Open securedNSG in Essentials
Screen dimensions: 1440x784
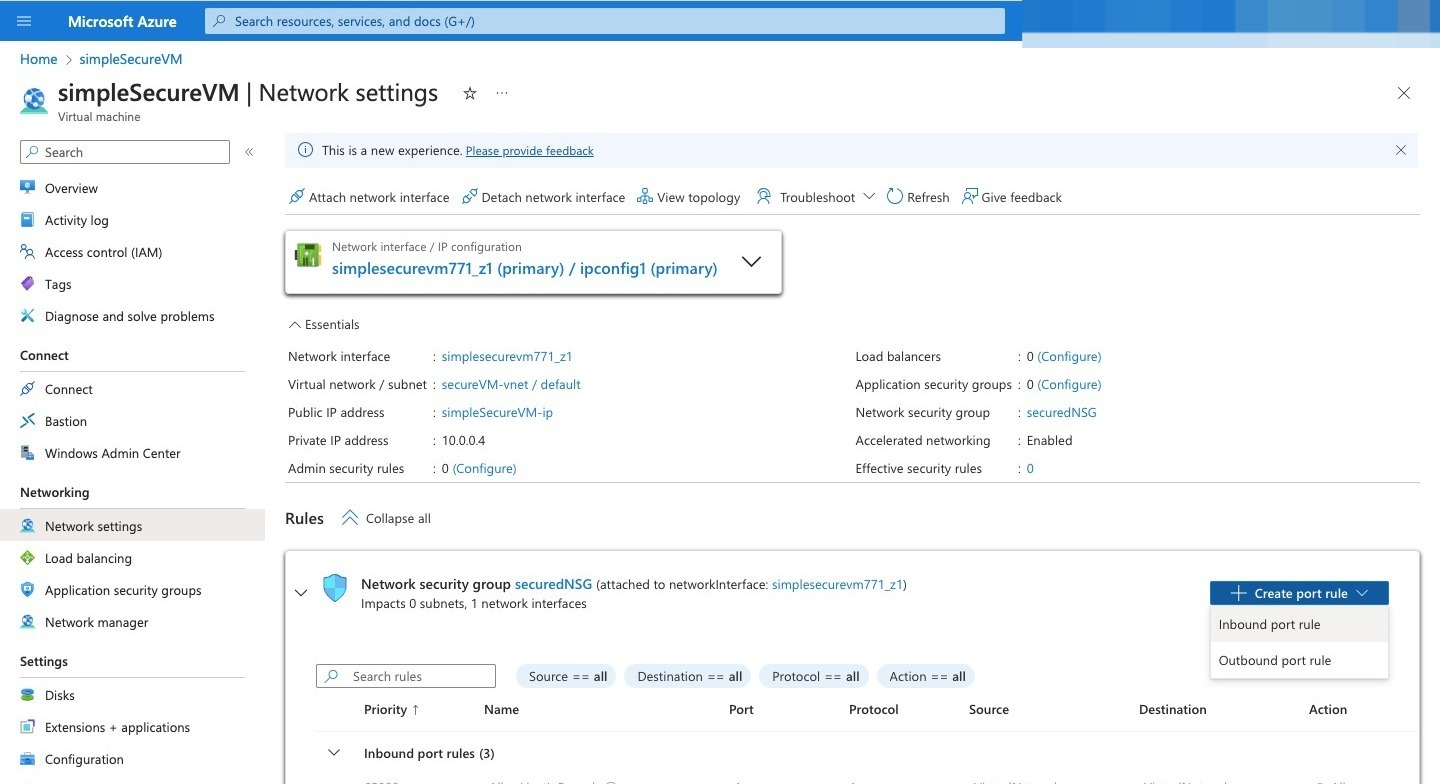[1062, 412]
